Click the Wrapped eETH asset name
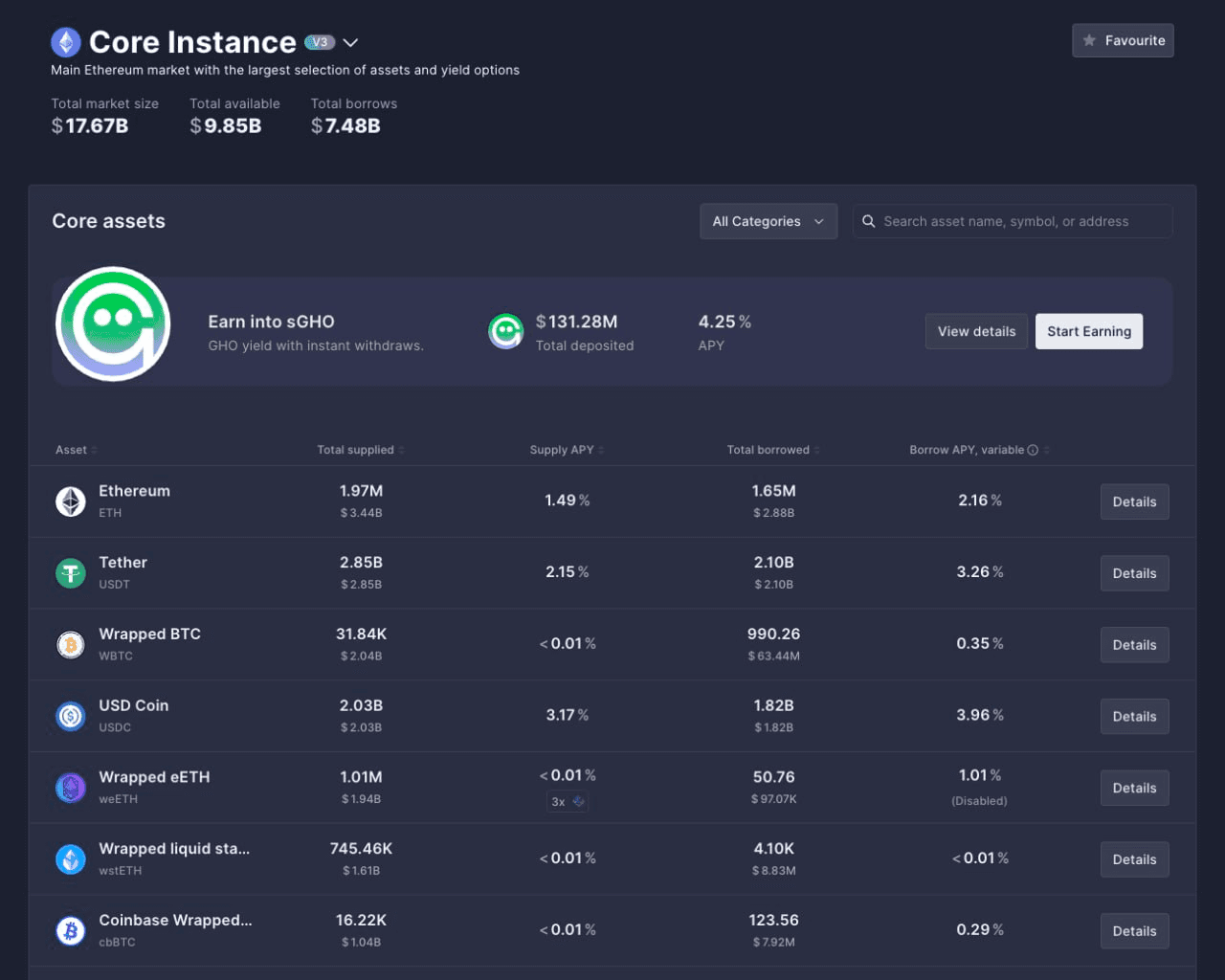1225x980 pixels. pos(154,777)
